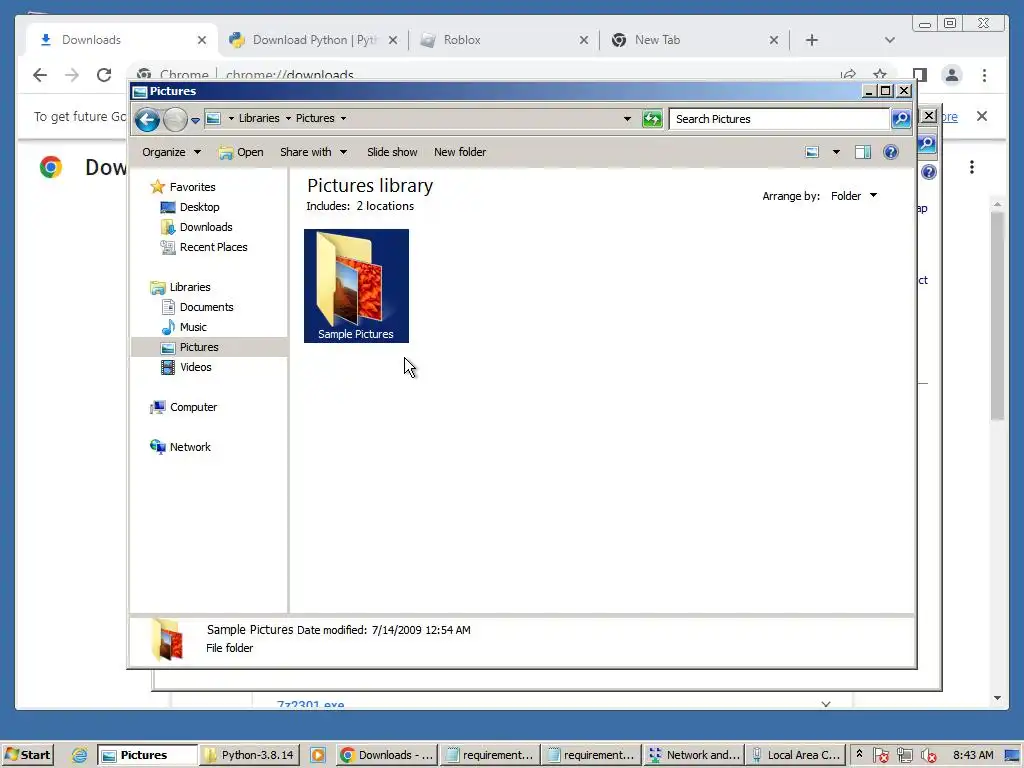The height and width of the screenshot is (768, 1024).
Task: Click Chrome back arrow
Action: (40, 75)
